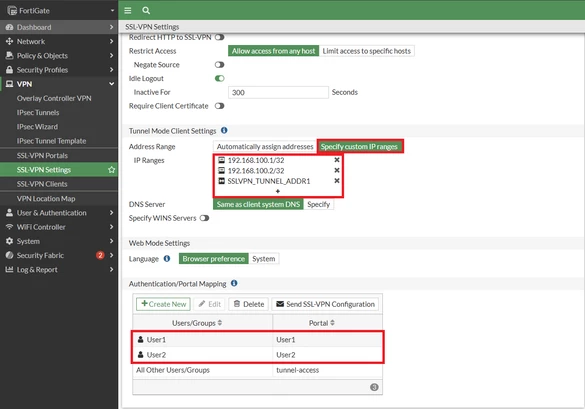Select Allow access from any host
Screen dimensions: 585x409
point(273,51)
